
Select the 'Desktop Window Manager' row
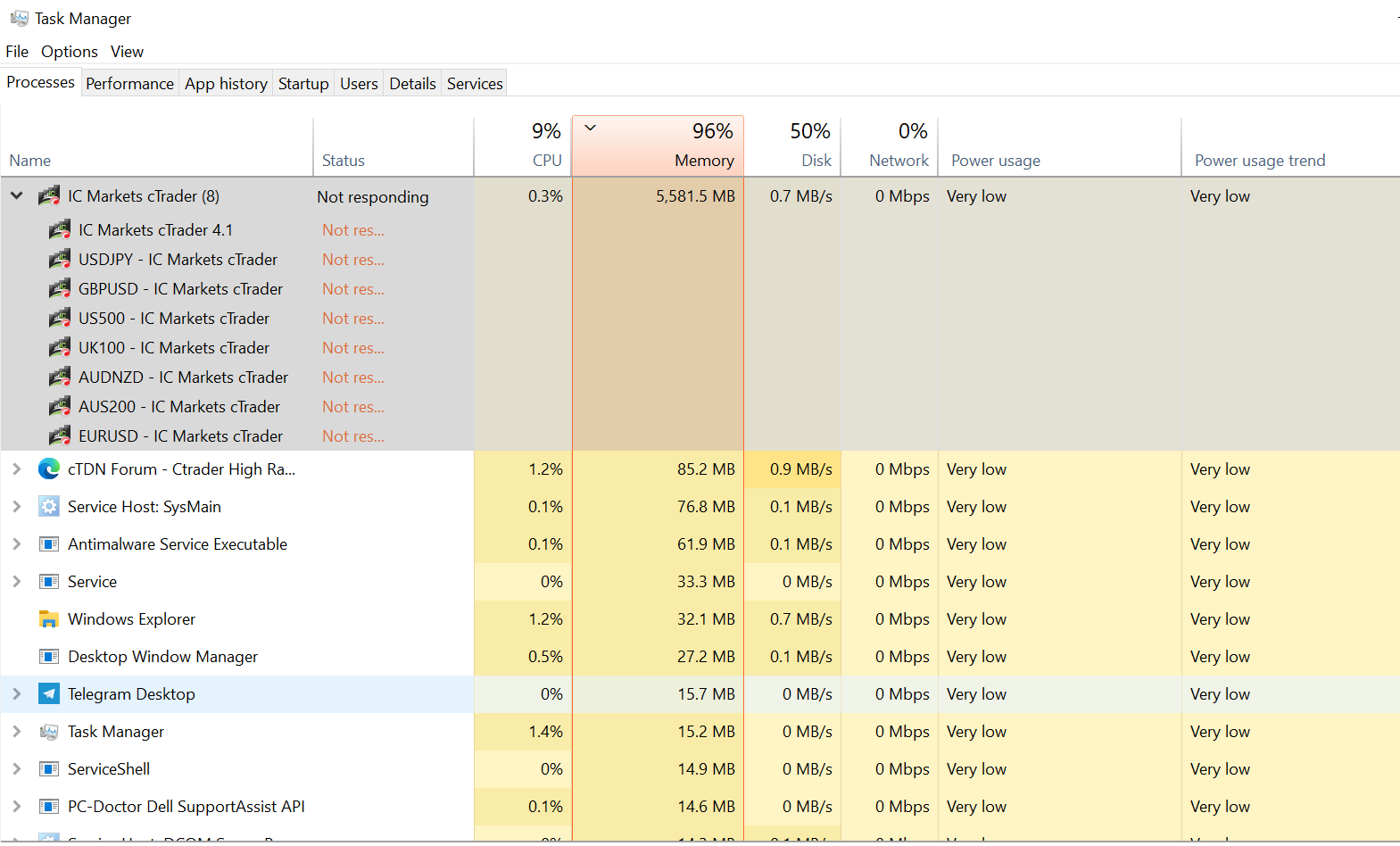click(x=700, y=657)
